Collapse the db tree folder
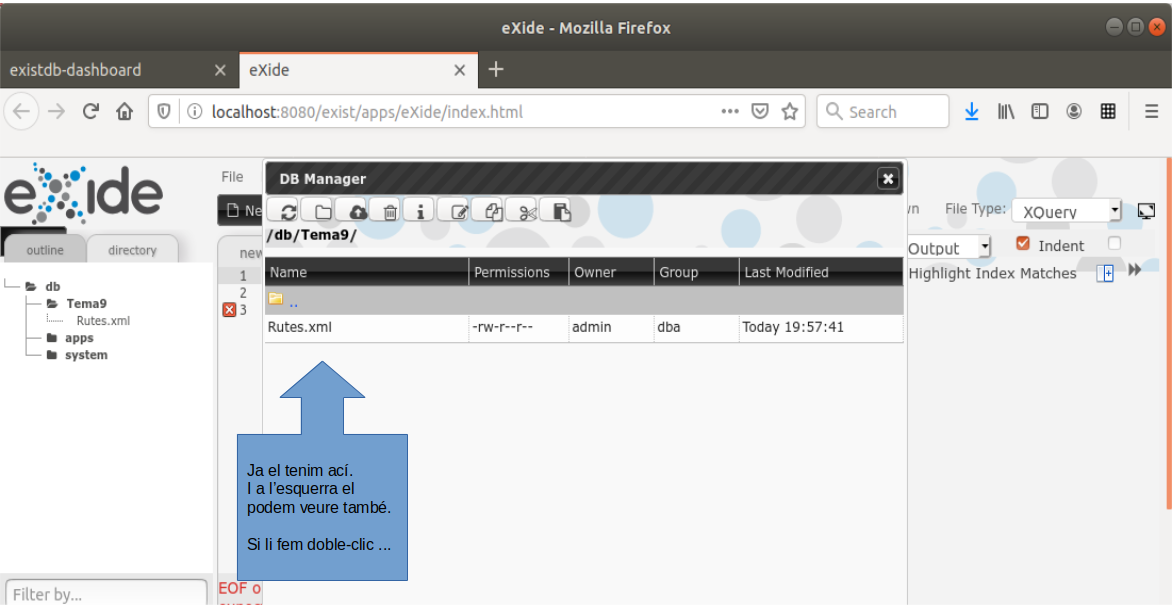This screenshot has height=605, width=1172. pos(31,286)
